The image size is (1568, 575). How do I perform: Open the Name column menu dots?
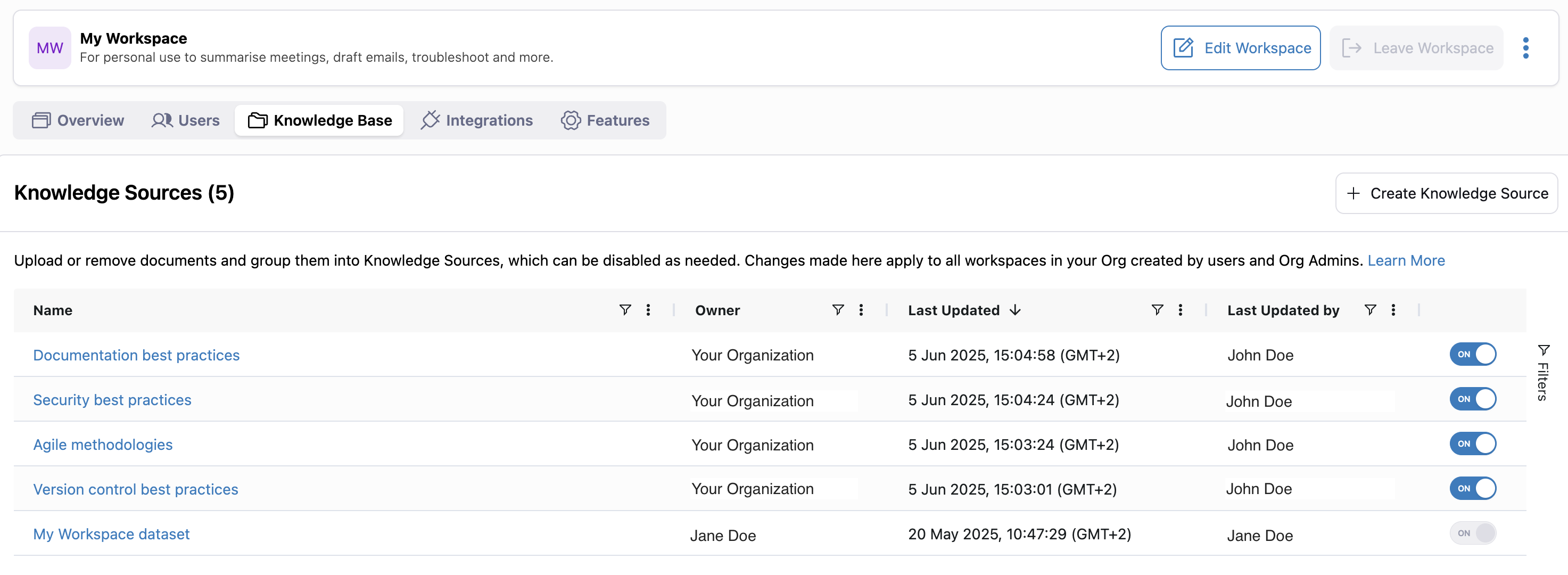[648, 310]
